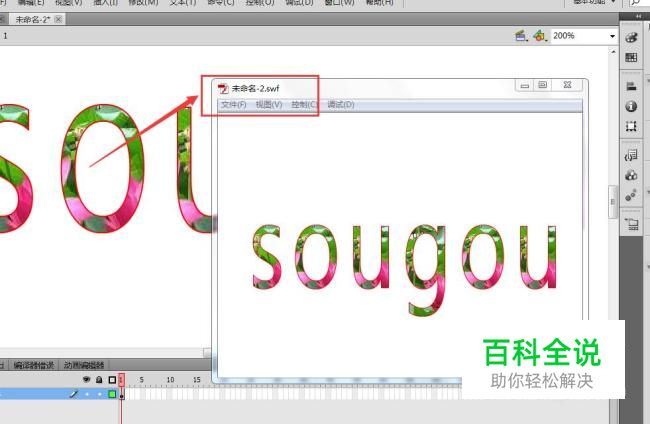The image size is (650, 424).
Task: Minimize the 未命名-2.swf preview window
Action: 525,85
